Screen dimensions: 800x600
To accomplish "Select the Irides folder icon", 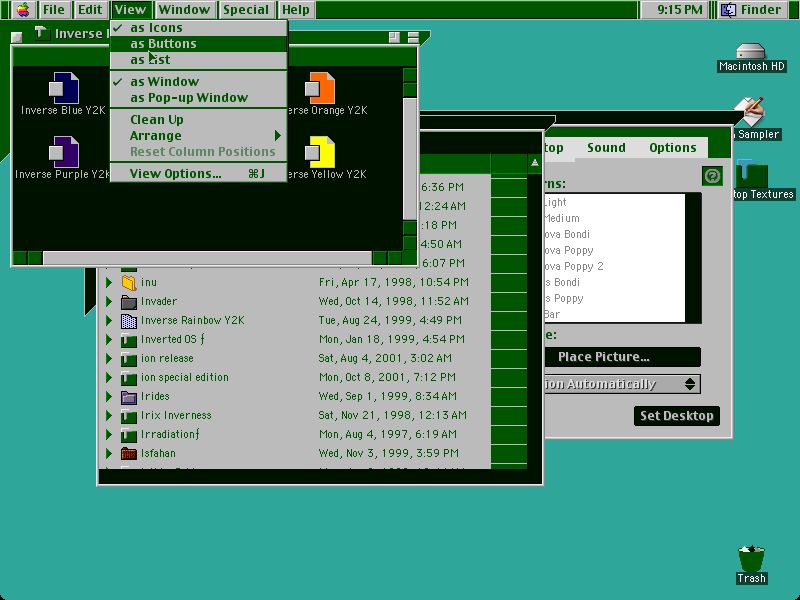I will 129,396.
